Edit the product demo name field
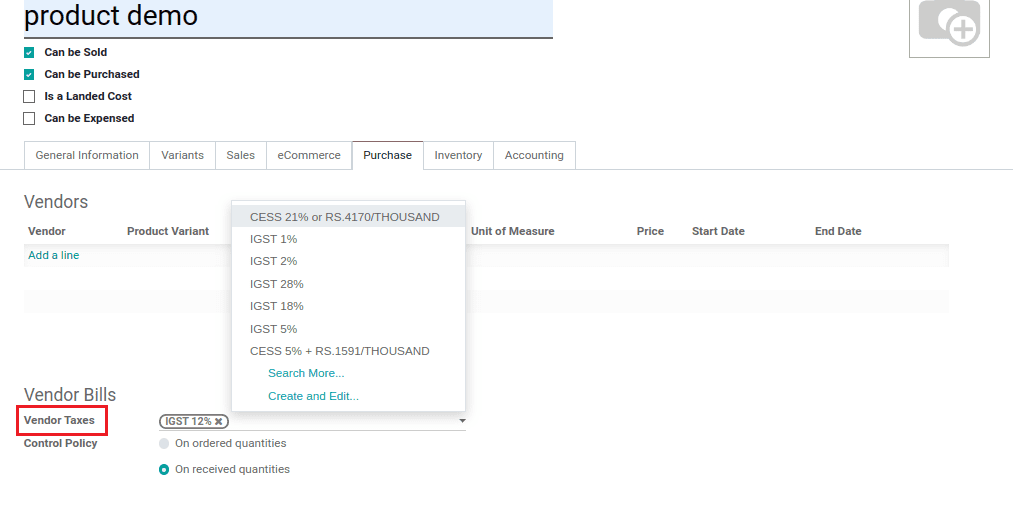Screen dimensions: 1013x509 pyautogui.click(x=288, y=17)
